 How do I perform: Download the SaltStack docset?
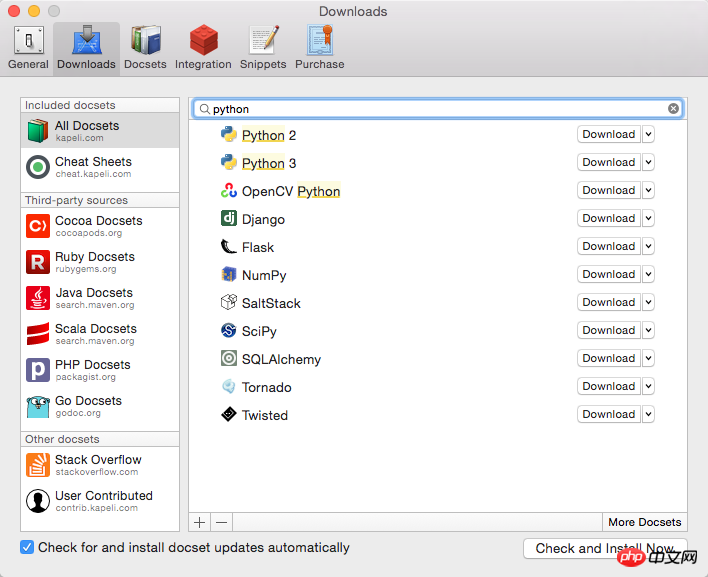(609, 302)
